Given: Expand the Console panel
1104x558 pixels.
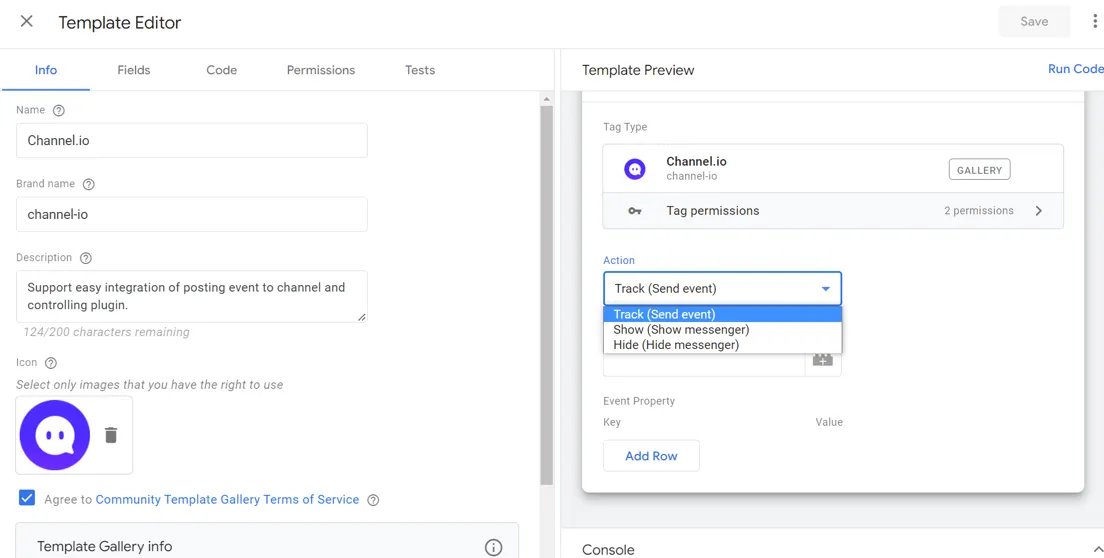Looking at the screenshot, I should 1098,549.
